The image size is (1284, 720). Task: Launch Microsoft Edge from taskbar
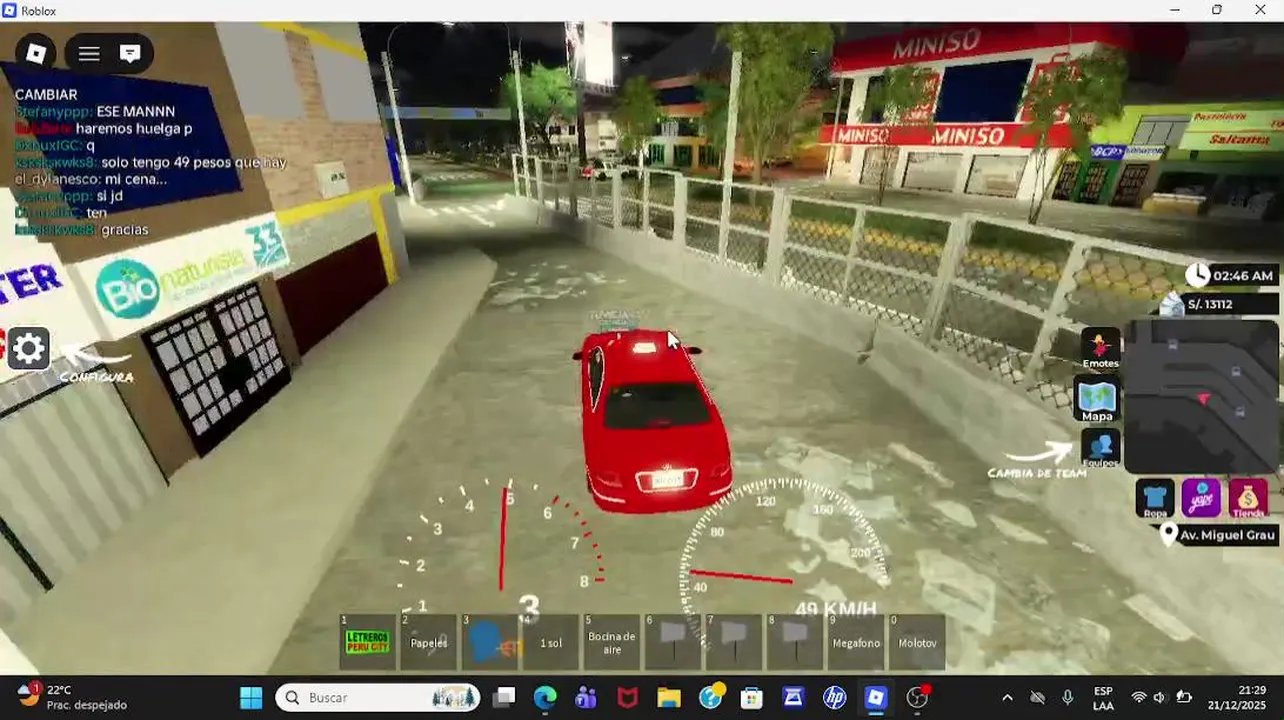(545, 697)
